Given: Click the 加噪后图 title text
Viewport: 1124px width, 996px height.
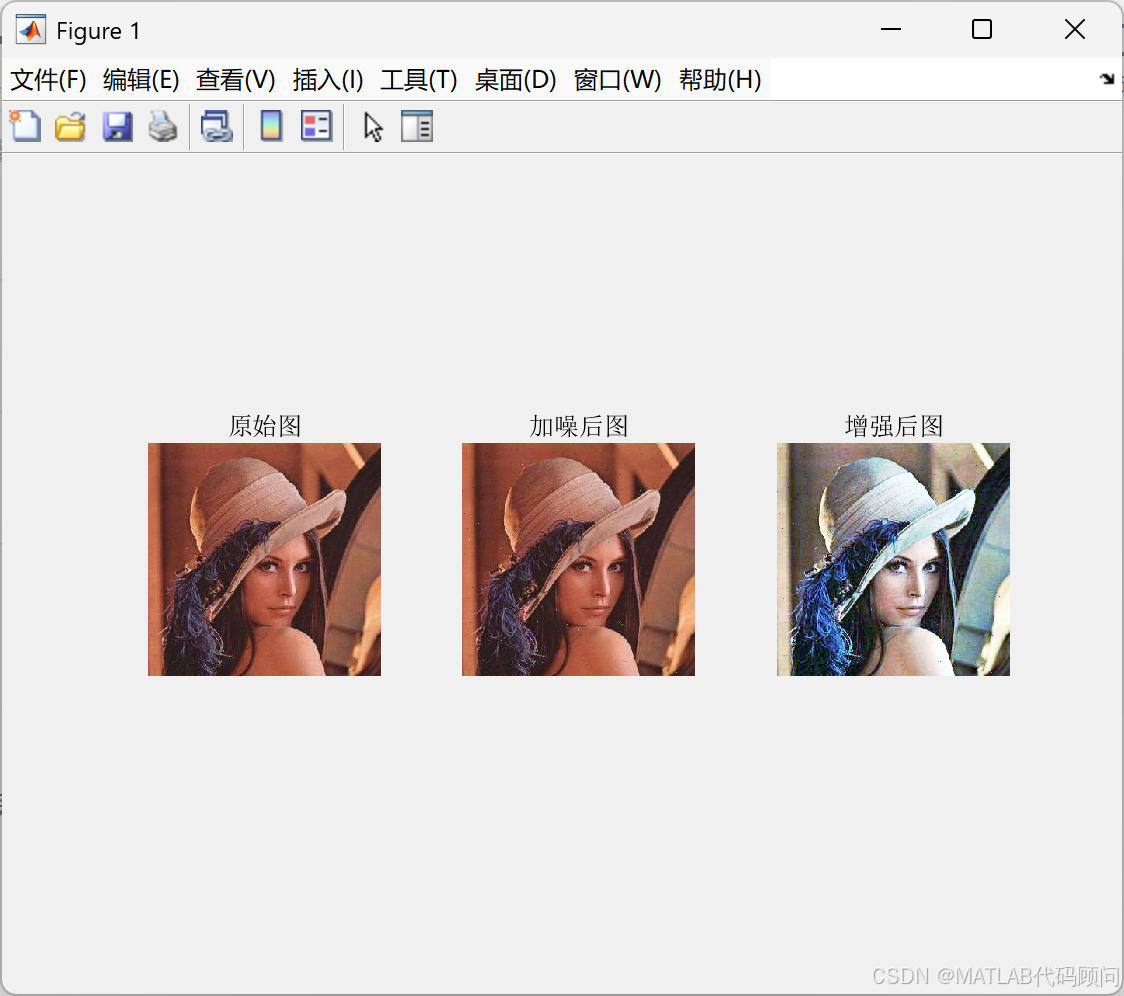Looking at the screenshot, I should [x=578, y=426].
